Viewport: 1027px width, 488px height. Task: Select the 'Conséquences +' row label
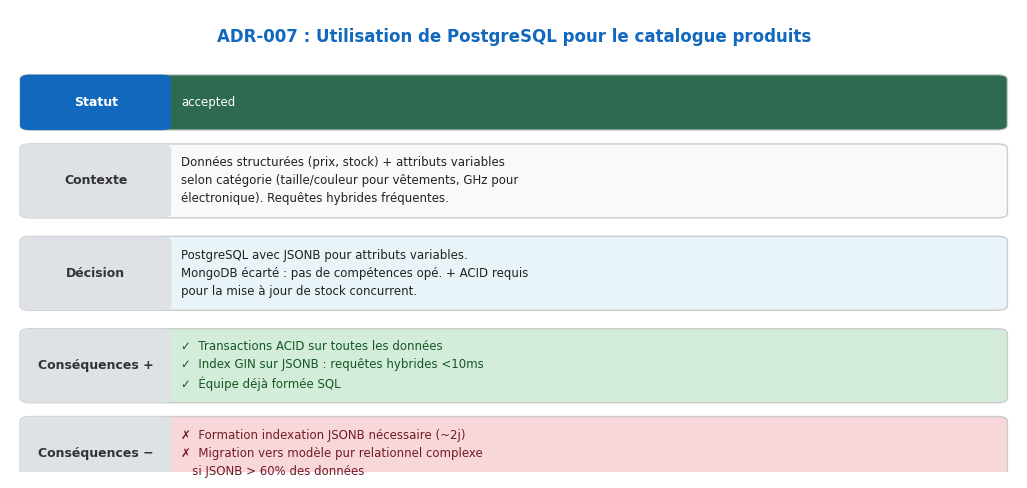(96, 366)
